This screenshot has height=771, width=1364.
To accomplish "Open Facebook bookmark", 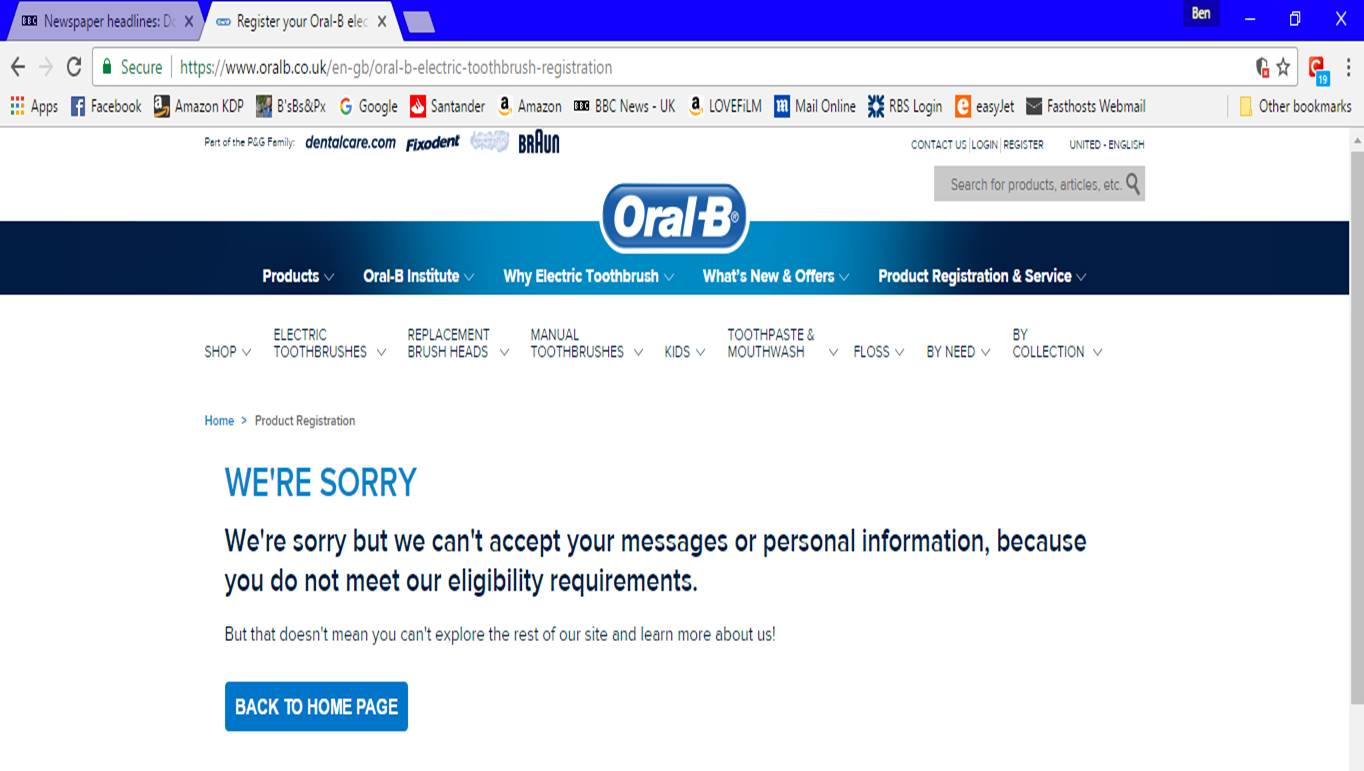I will 106,106.
